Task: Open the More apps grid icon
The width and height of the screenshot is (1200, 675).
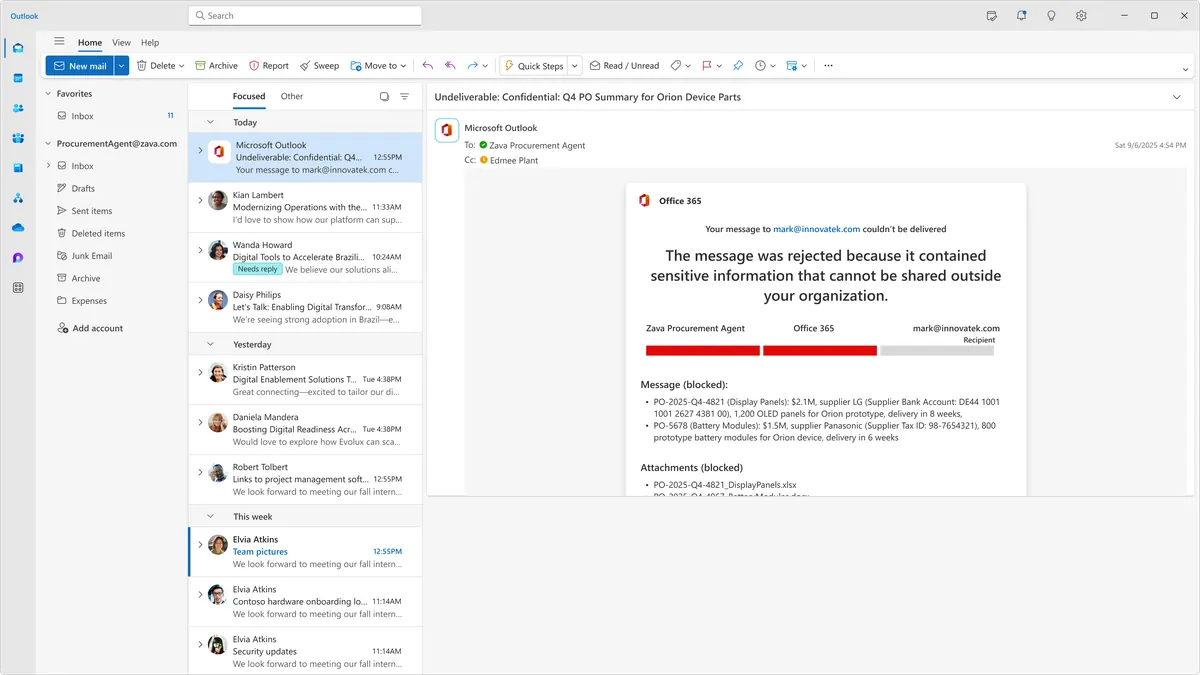Action: (x=18, y=288)
